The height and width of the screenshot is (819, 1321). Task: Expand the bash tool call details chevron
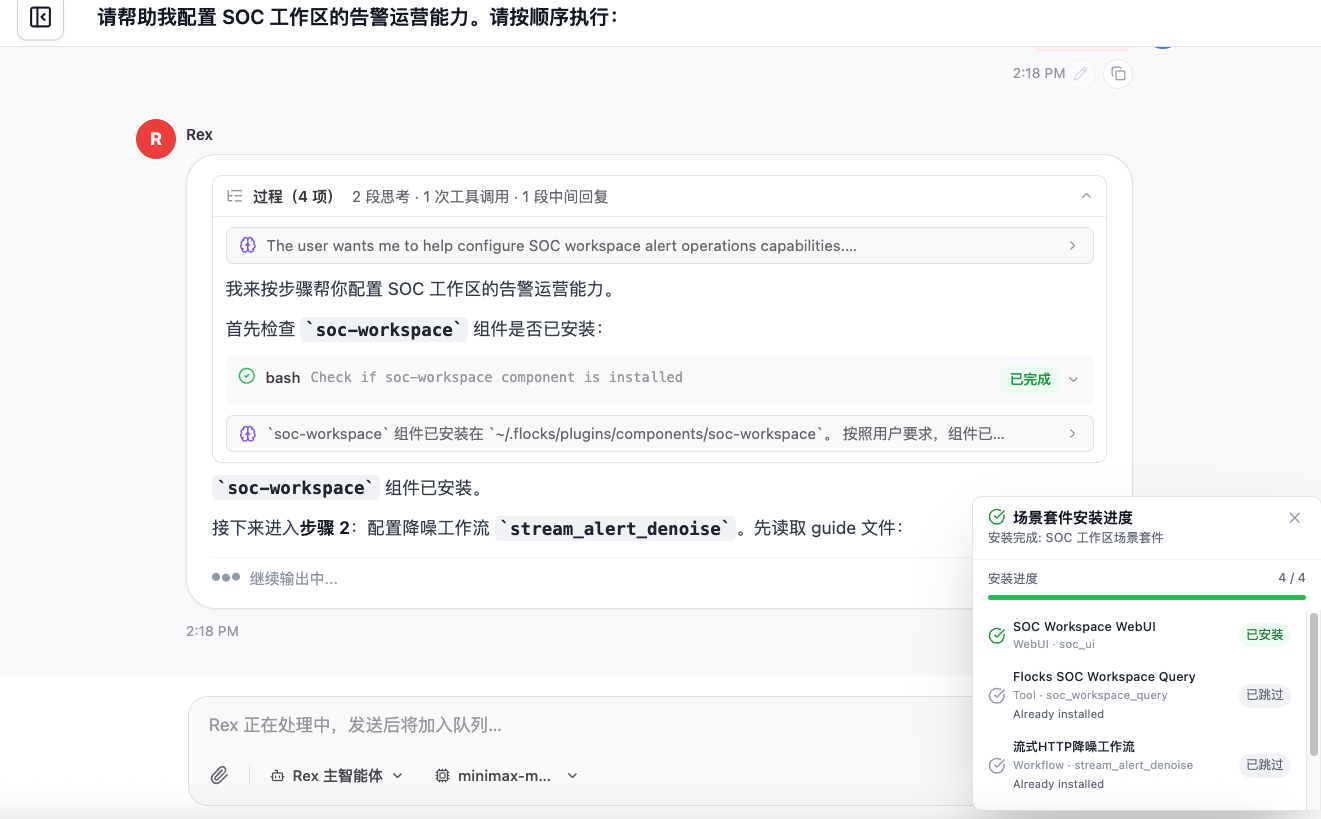tap(1074, 379)
